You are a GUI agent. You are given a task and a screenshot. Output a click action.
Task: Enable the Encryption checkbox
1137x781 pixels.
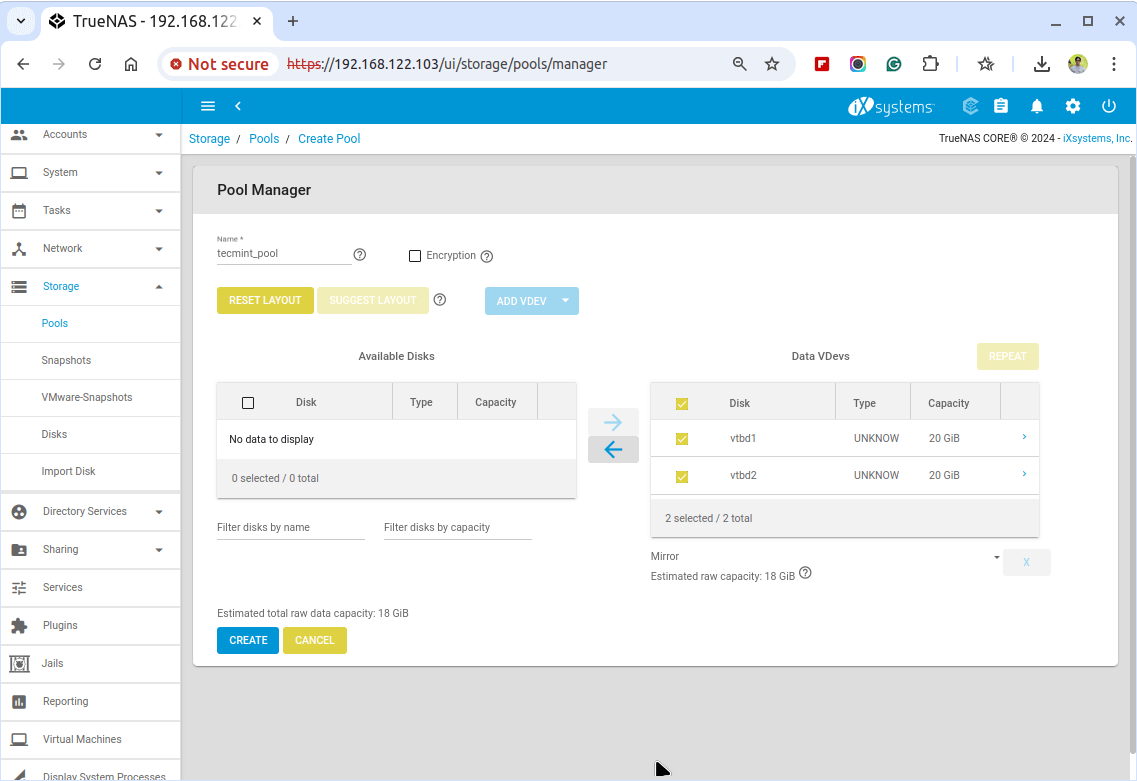tap(415, 256)
